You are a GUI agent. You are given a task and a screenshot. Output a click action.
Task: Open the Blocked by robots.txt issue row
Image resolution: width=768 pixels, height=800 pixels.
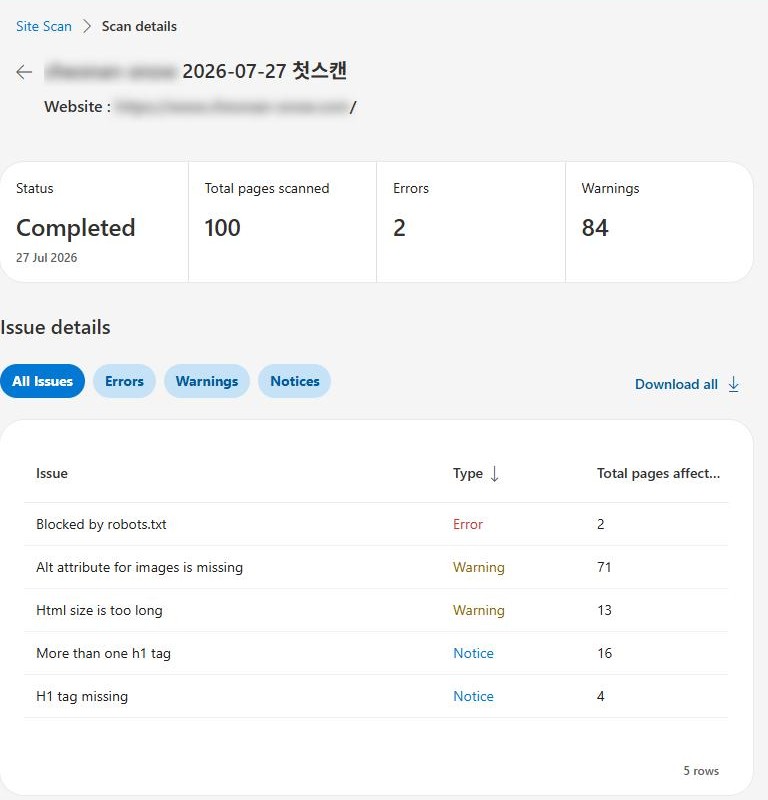[376, 524]
